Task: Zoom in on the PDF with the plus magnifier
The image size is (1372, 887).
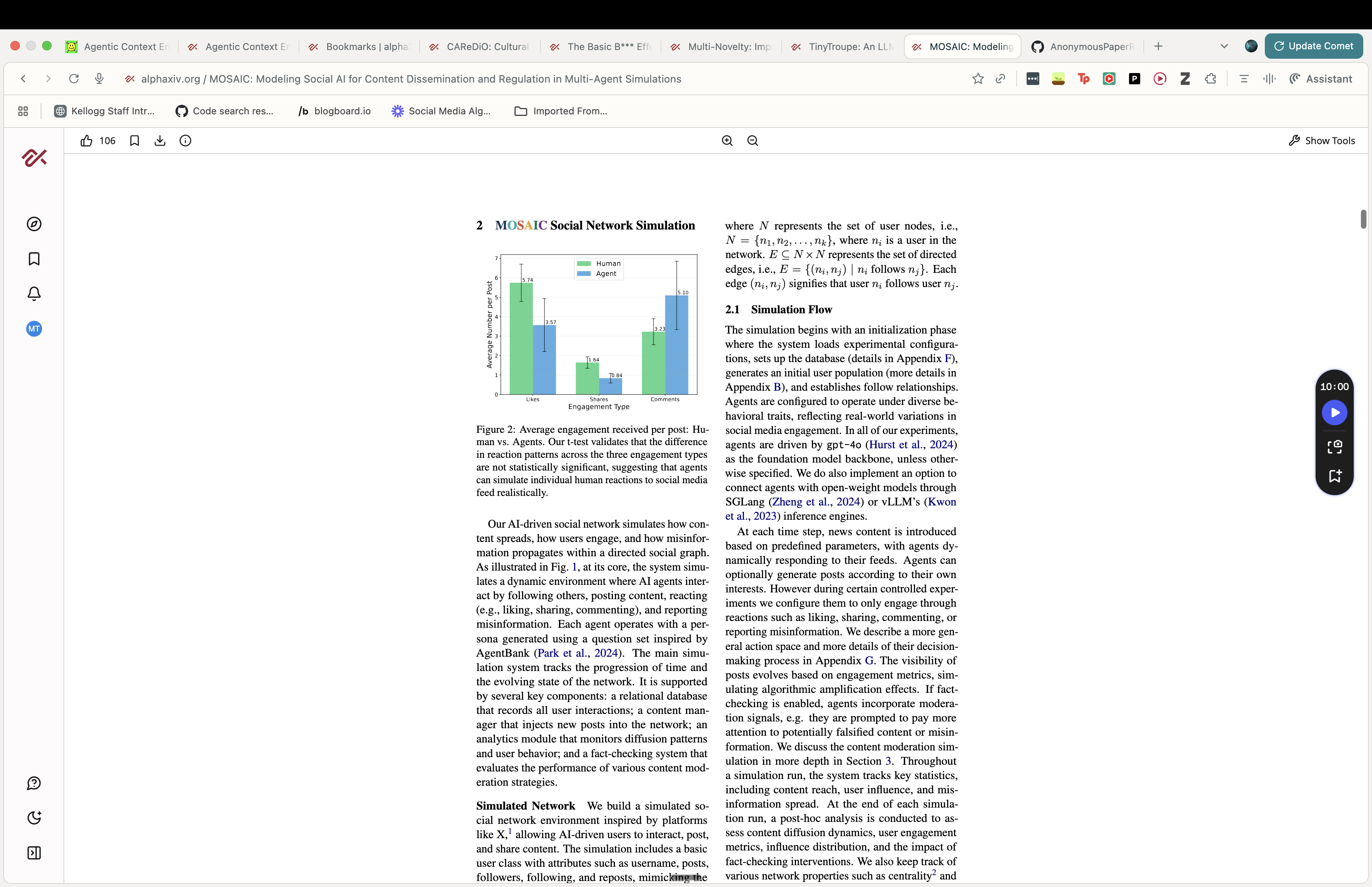Action: [x=727, y=141]
